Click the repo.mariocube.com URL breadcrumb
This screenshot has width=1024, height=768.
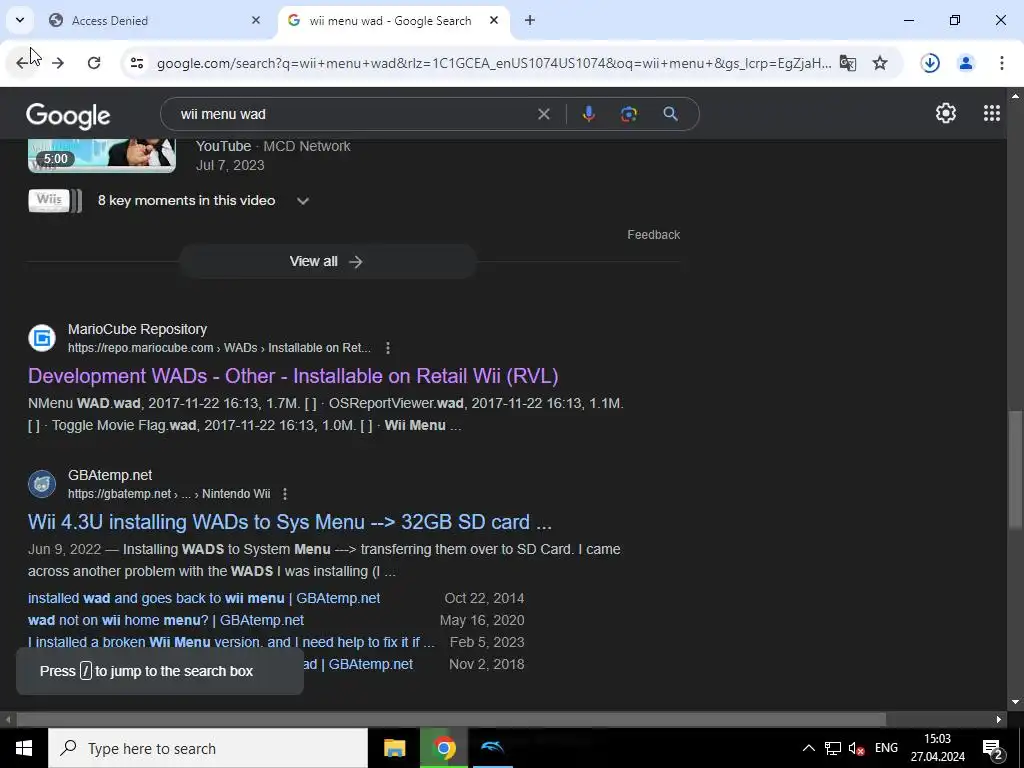(219, 348)
